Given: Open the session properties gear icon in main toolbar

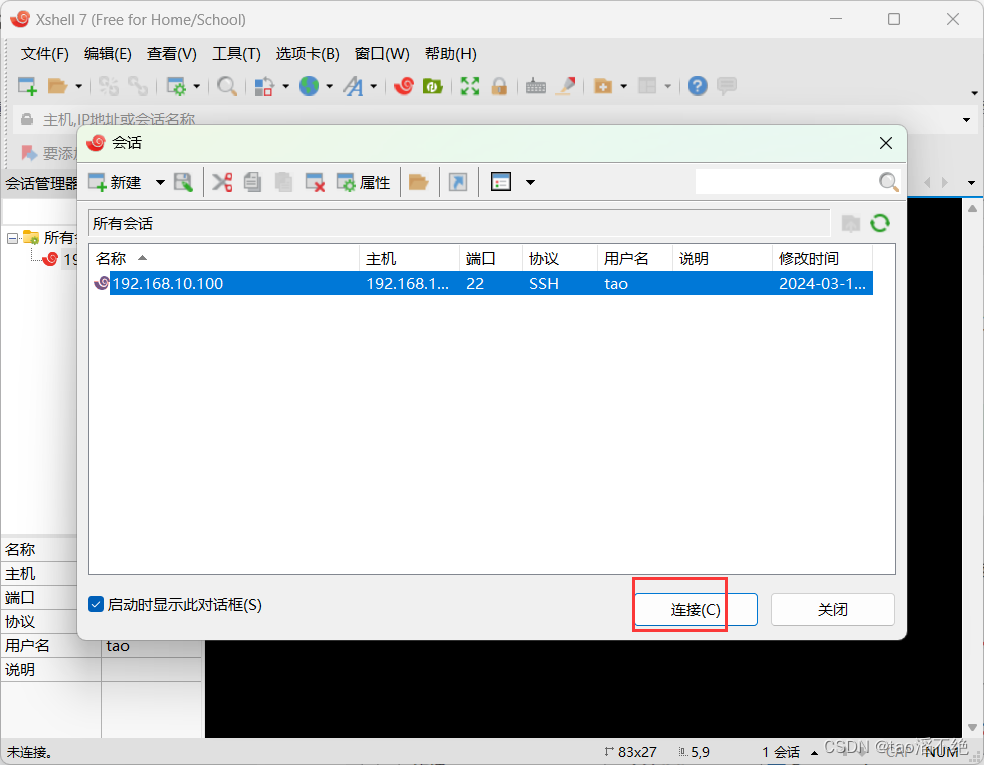Looking at the screenshot, I should point(176,86).
